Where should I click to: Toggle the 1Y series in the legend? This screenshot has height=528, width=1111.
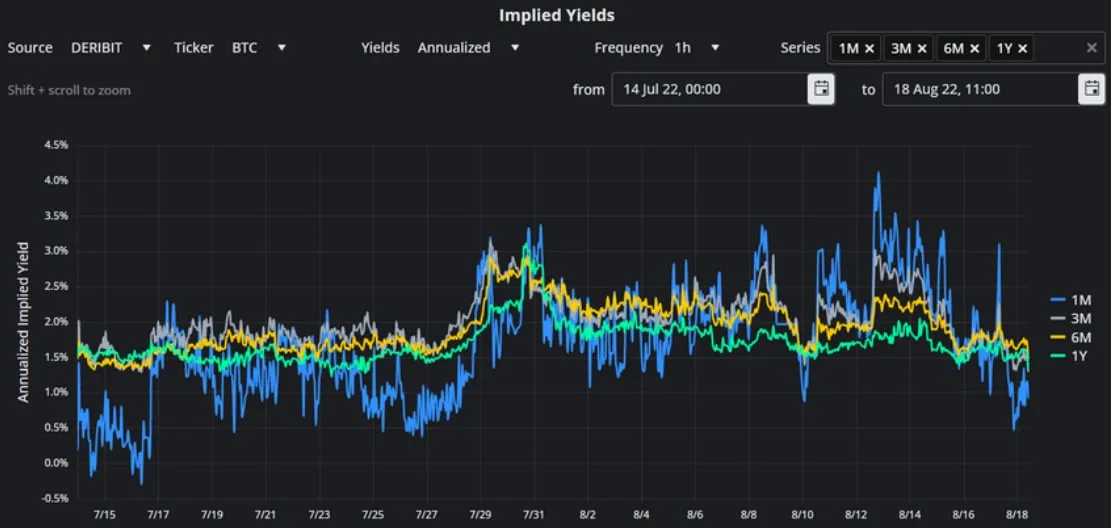click(x=1071, y=356)
